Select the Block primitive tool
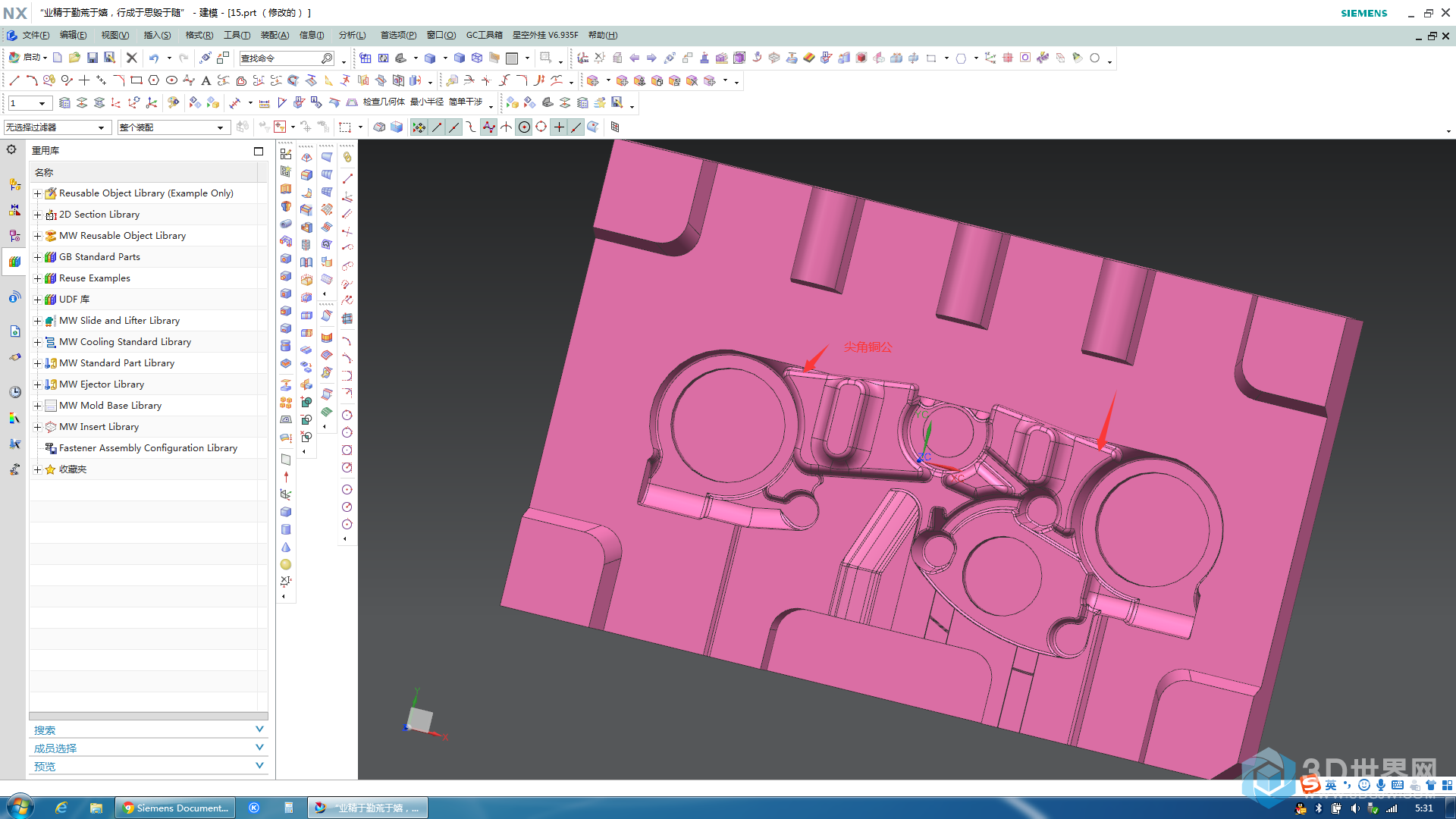 click(x=286, y=512)
